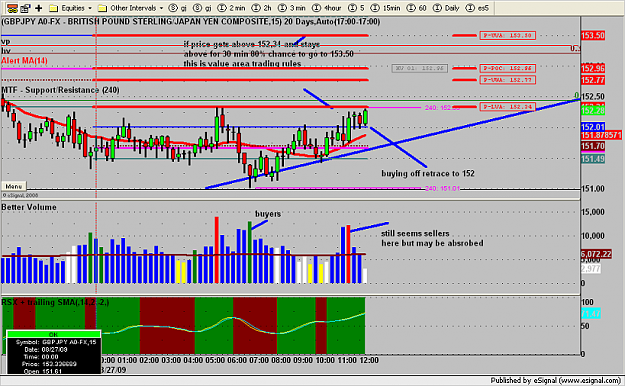This screenshot has height=386, width=625.
Task: Open the chart Menu button
Action: pyautogui.click(x=14, y=186)
